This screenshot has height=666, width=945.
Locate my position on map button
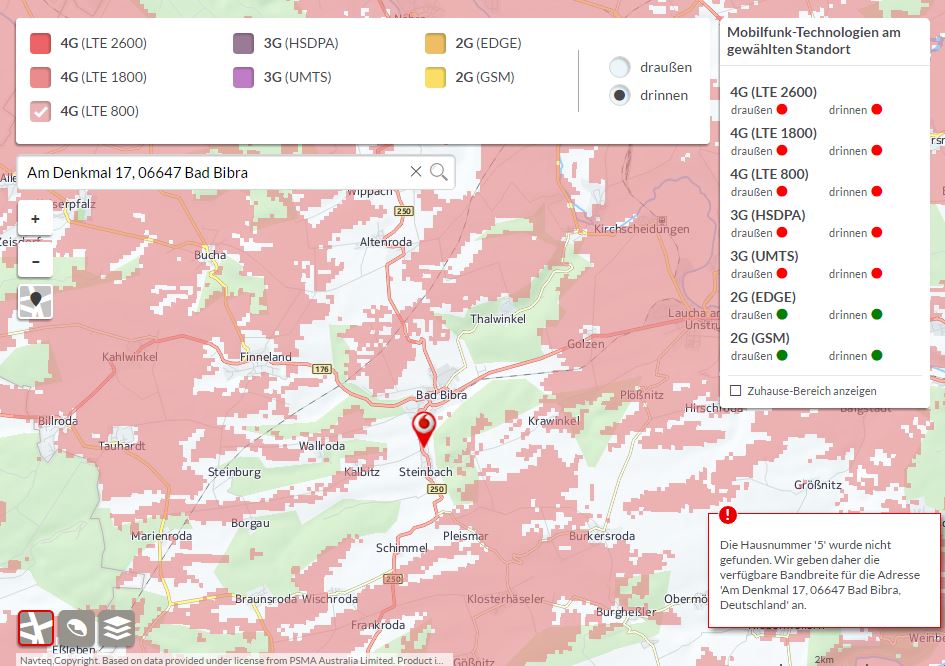pos(35,301)
